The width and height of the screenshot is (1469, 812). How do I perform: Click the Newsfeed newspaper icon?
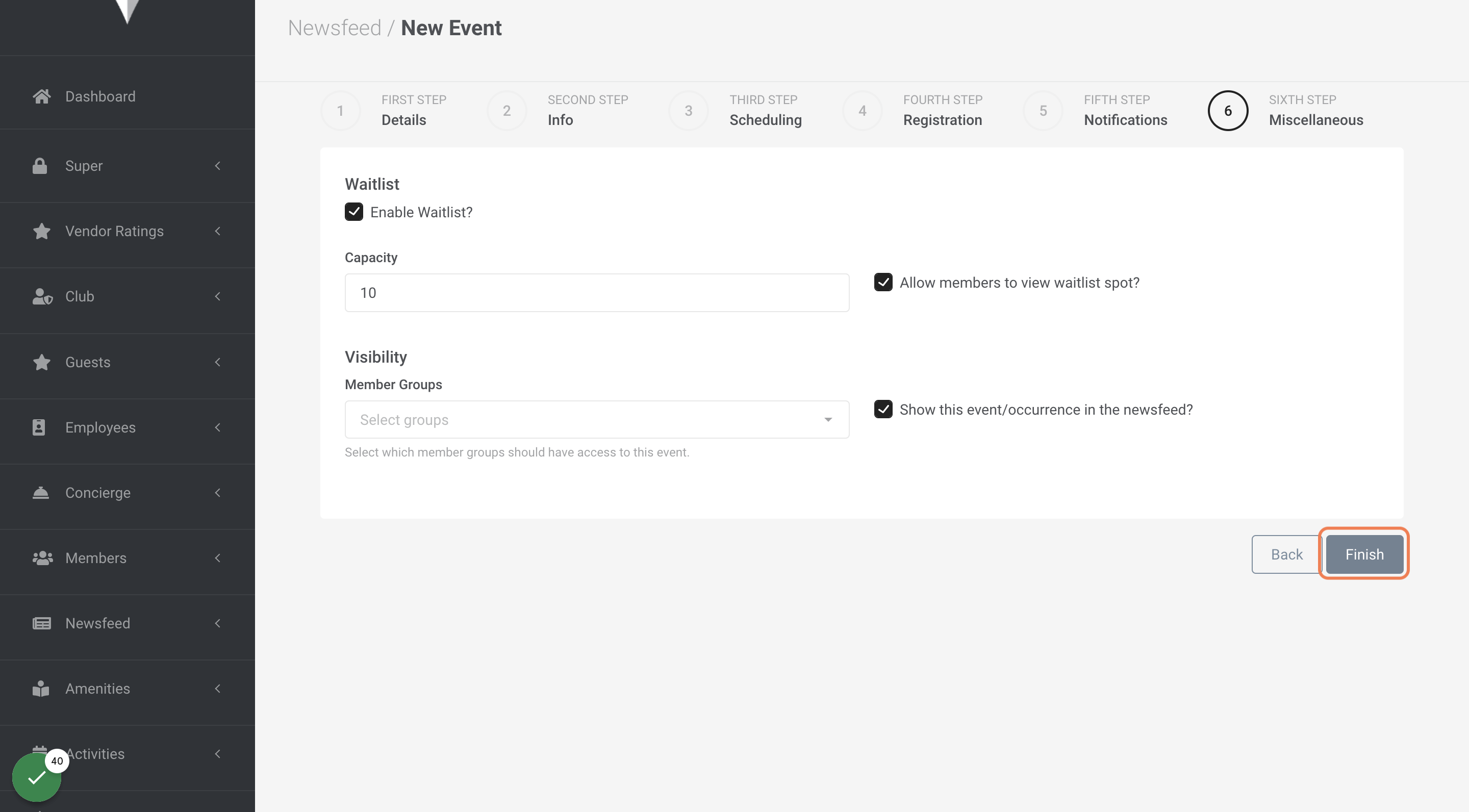pos(42,623)
